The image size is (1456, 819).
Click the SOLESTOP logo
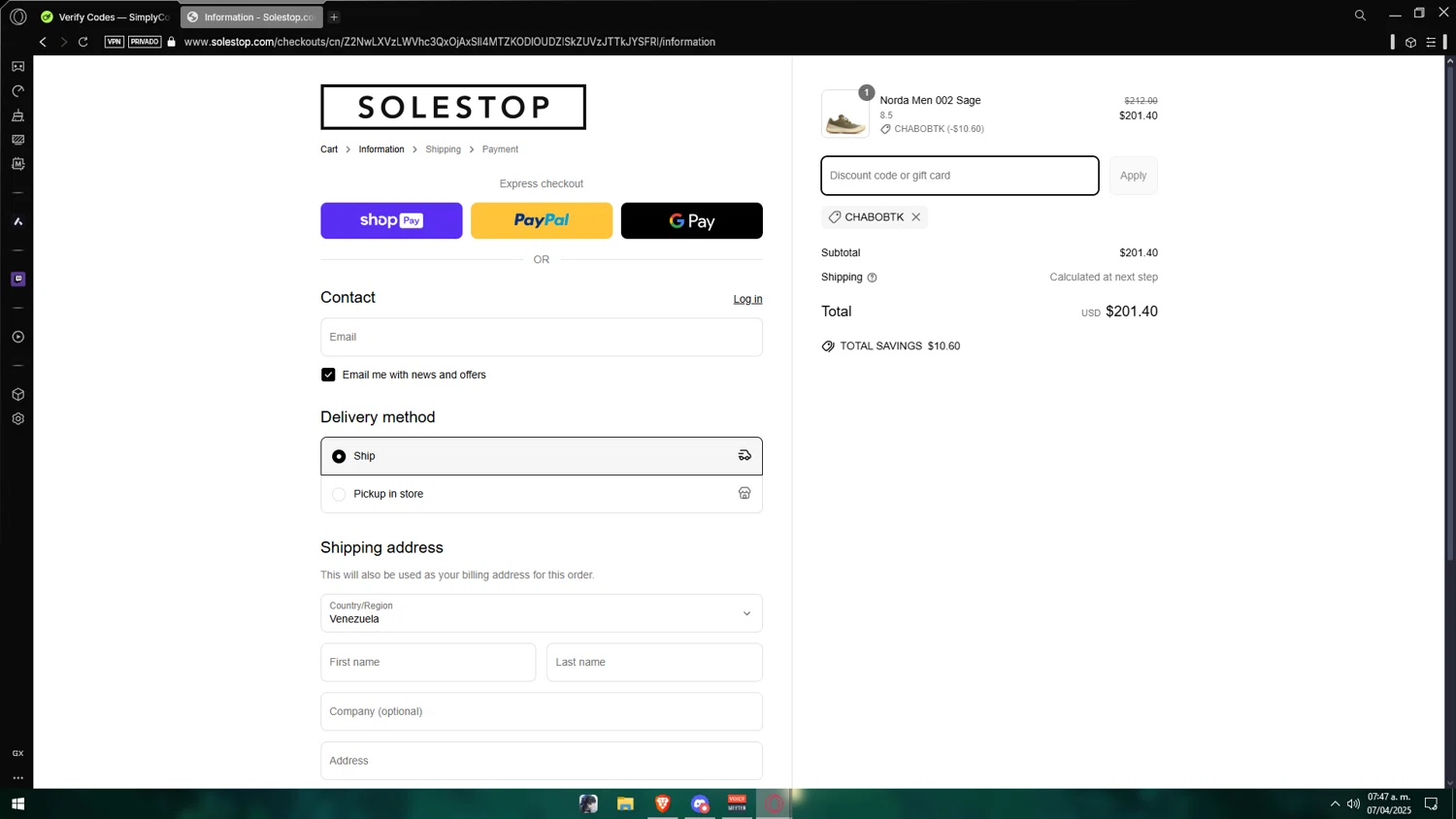click(453, 107)
